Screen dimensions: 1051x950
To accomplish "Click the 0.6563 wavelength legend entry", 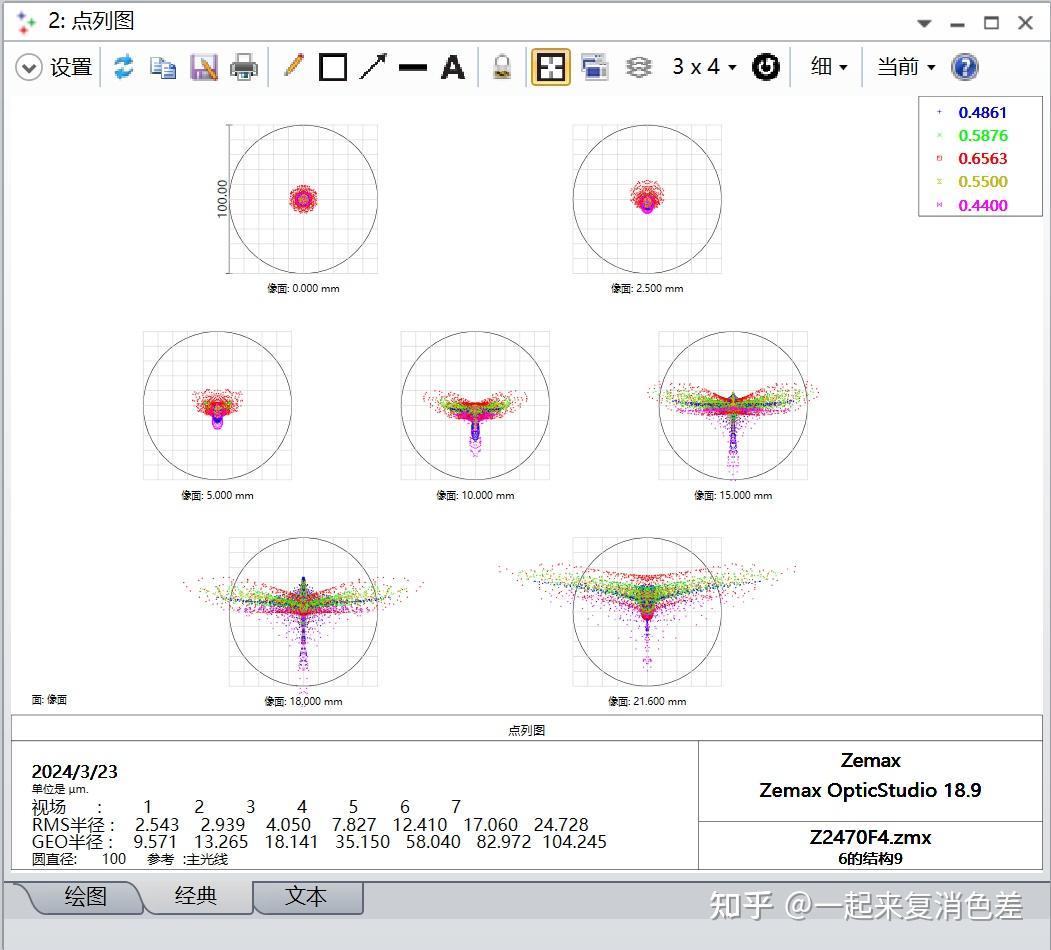I will click(x=982, y=158).
